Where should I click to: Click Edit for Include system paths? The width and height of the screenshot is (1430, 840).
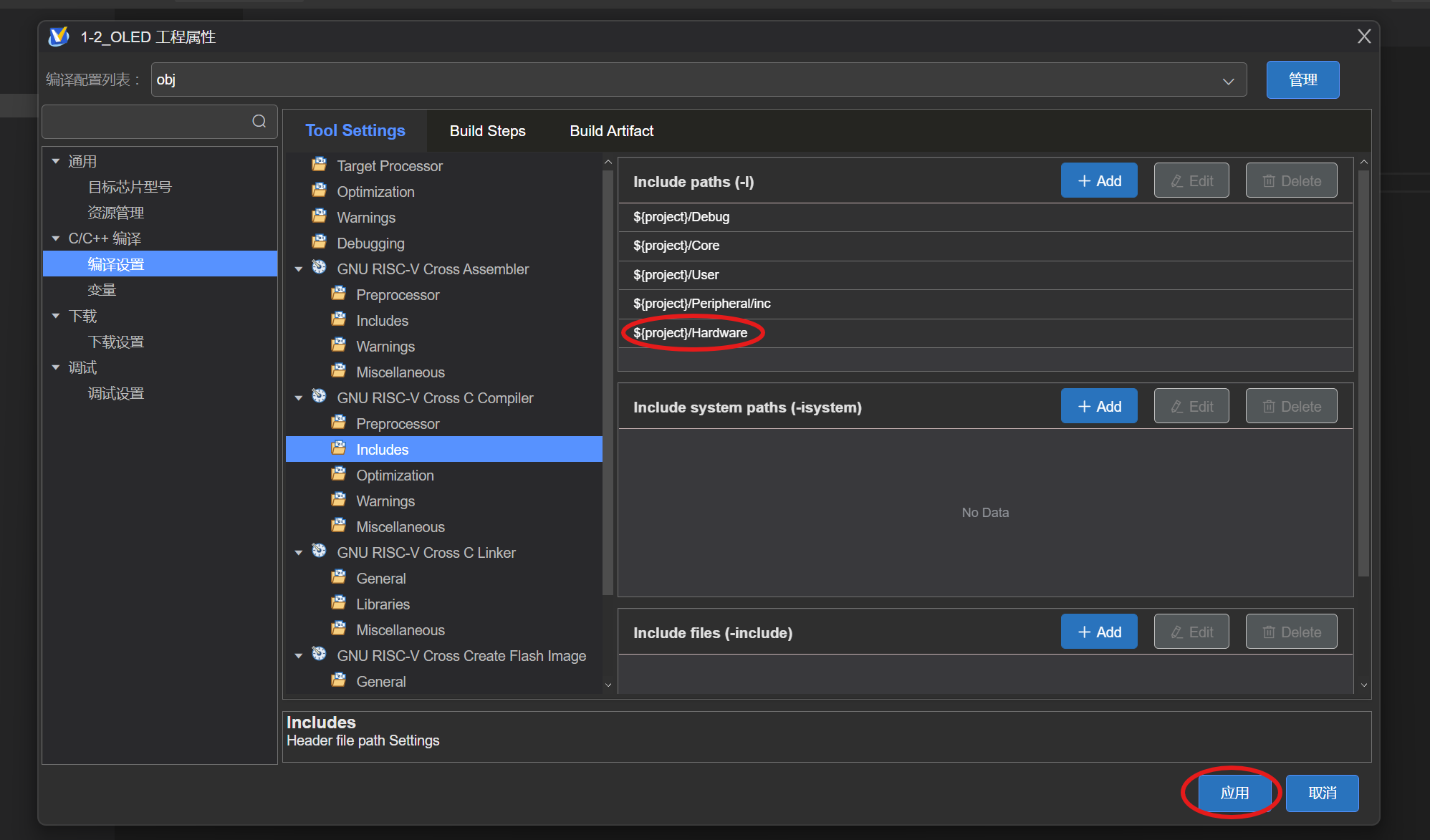pyautogui.click(x=1191, y=407)
